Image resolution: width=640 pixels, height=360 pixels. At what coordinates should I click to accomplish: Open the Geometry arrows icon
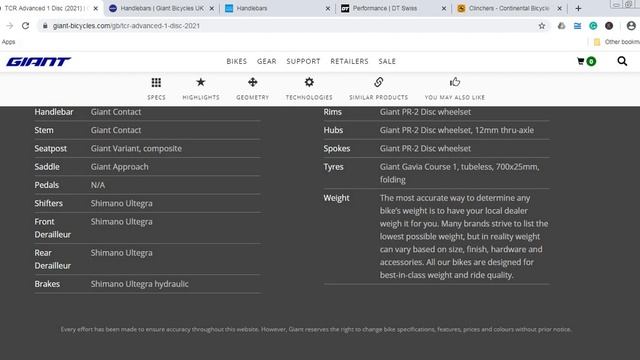253,82
